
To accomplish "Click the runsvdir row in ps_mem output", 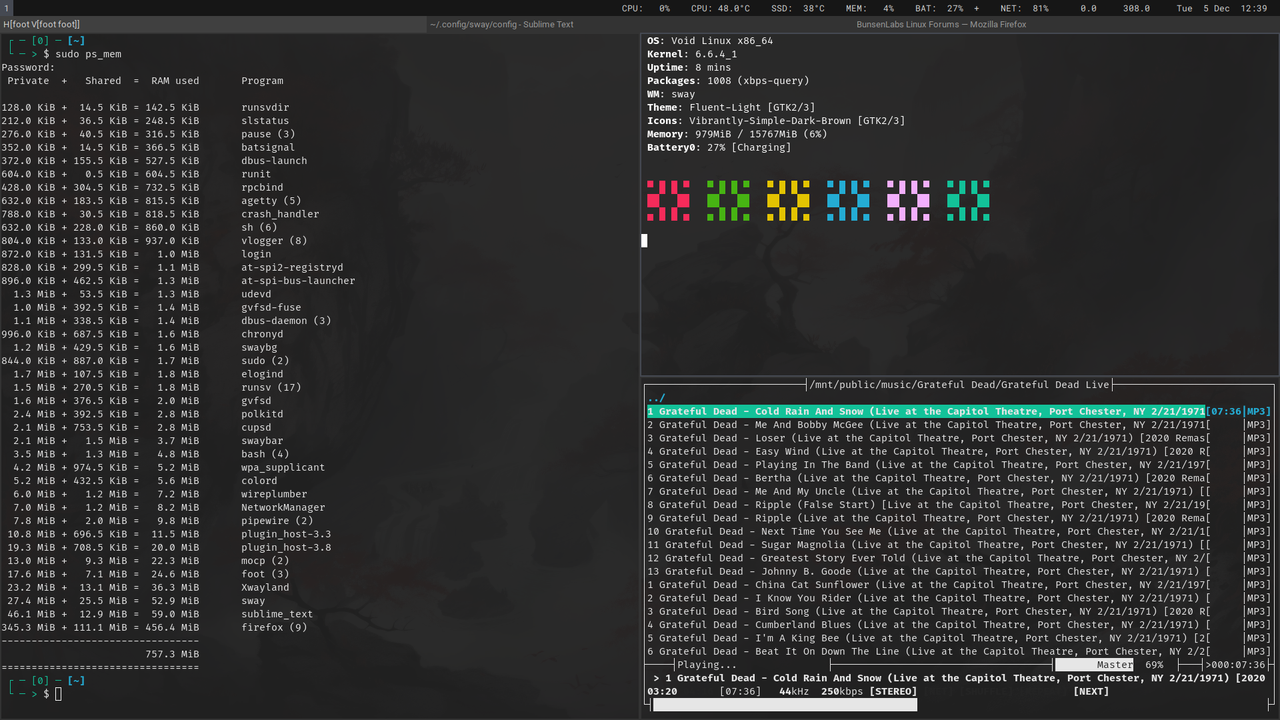I will pyautogui.click(x=145, y=107).
